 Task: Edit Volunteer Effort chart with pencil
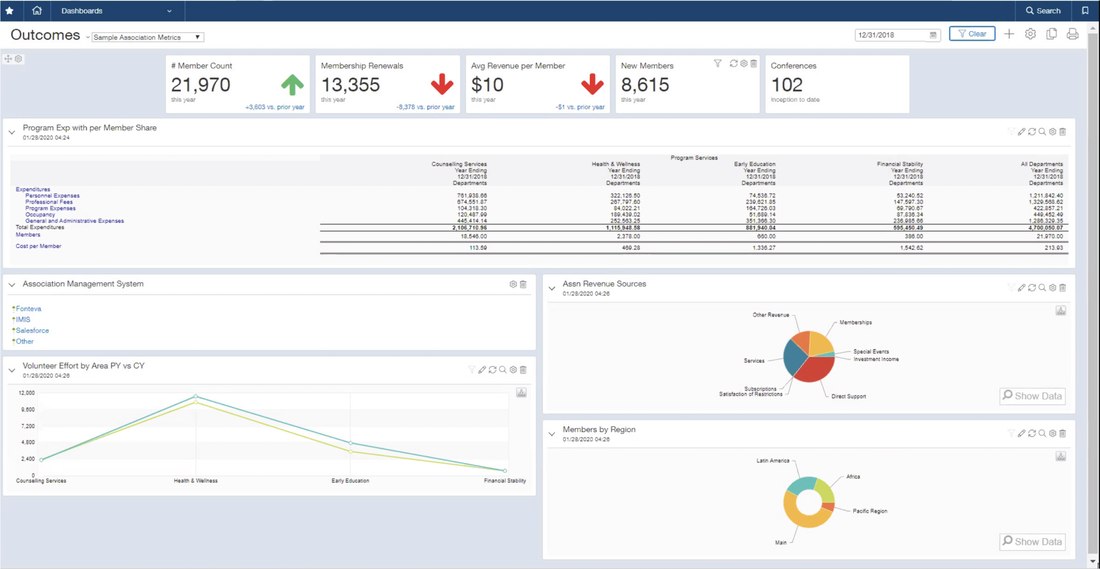(482, 370)
